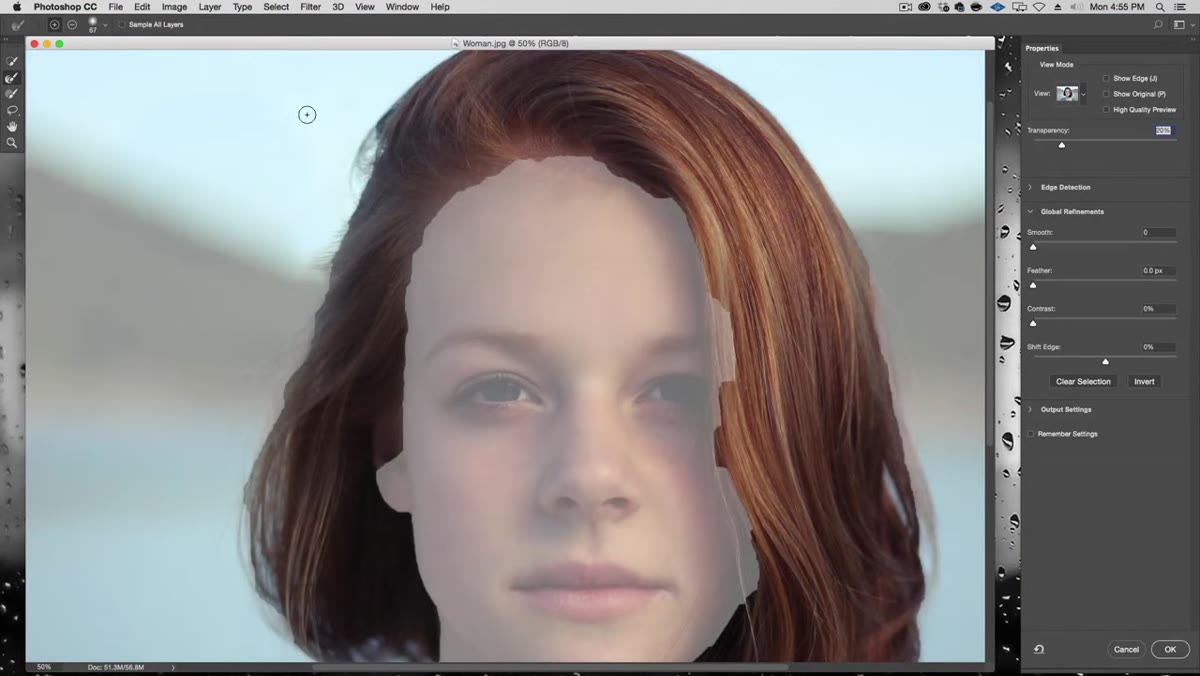1200x676 pixels.
Task: Enable the Show Original (P) checkbox
Action: (1106, 94)
